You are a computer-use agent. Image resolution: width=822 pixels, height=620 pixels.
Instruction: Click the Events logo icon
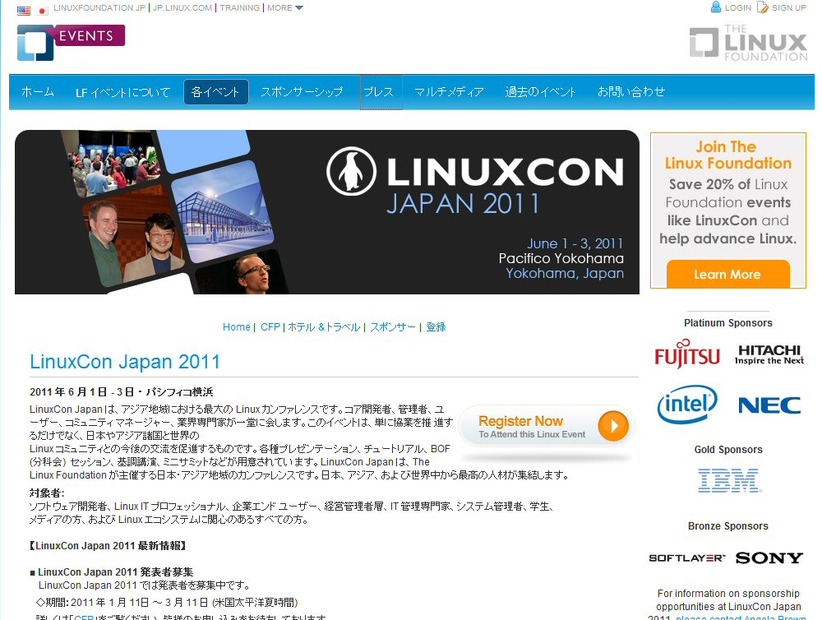pos(35,42)
